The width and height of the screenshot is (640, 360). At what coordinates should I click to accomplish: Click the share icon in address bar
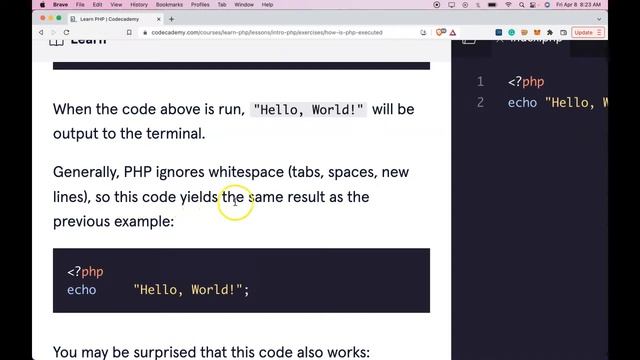(423, 32)
